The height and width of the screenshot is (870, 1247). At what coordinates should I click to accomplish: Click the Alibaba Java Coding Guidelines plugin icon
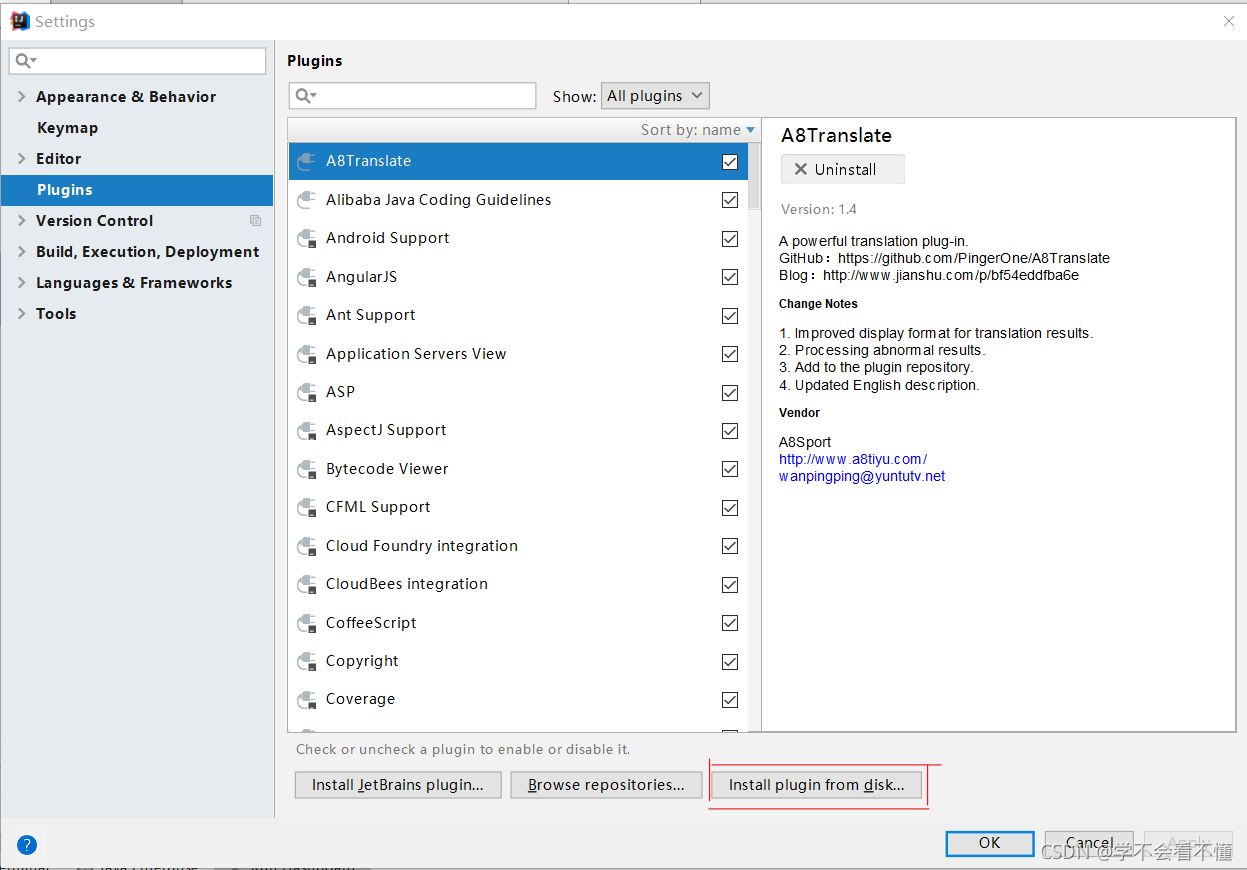308,200
